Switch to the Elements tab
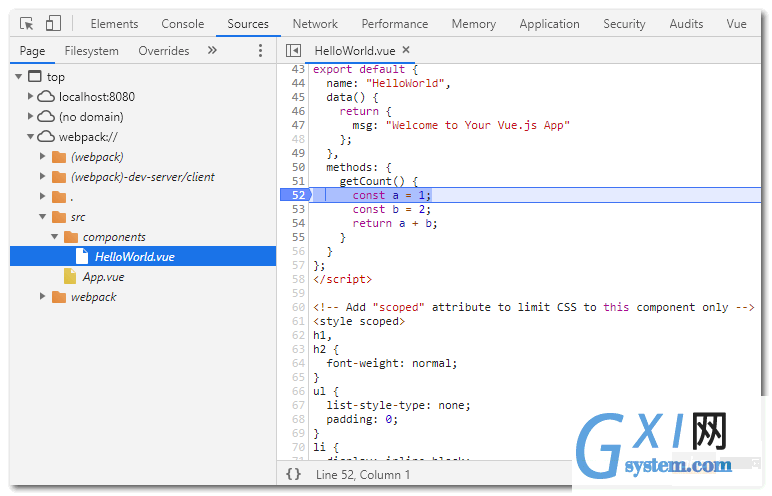772x496 pixels. click(x=114, y=24)
